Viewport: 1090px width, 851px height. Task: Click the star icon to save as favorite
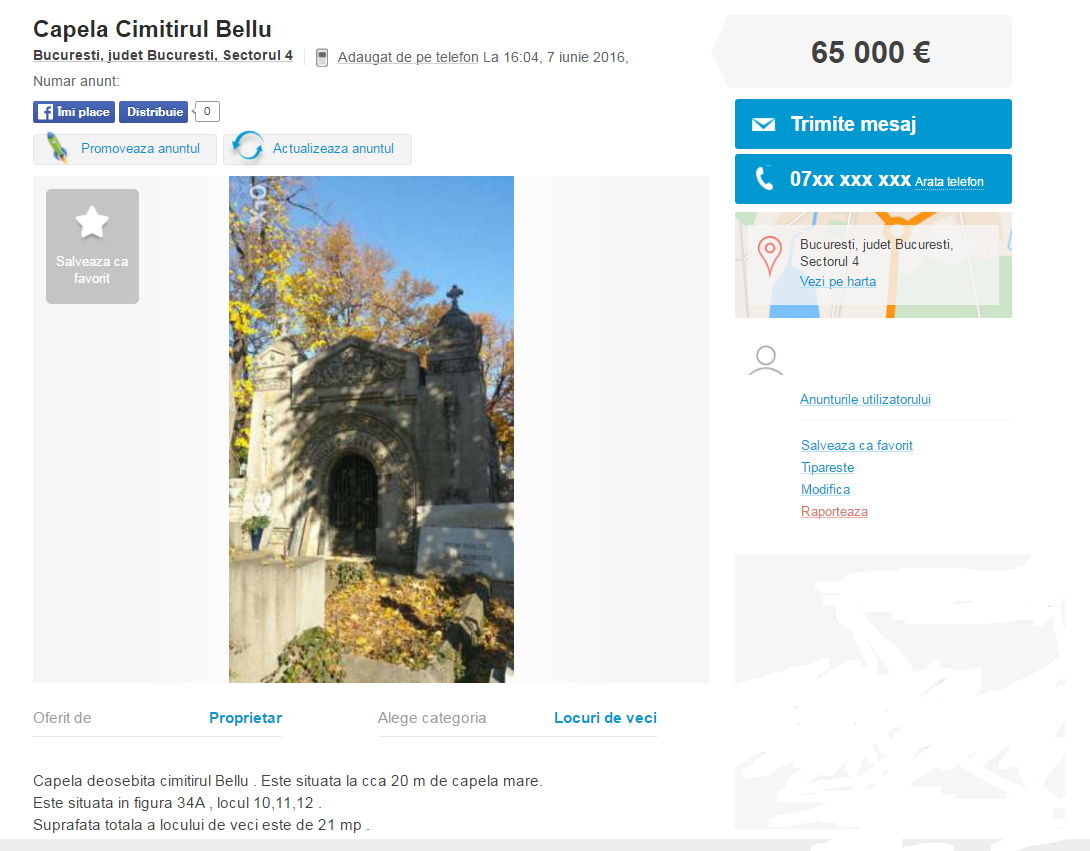point(92,222)
